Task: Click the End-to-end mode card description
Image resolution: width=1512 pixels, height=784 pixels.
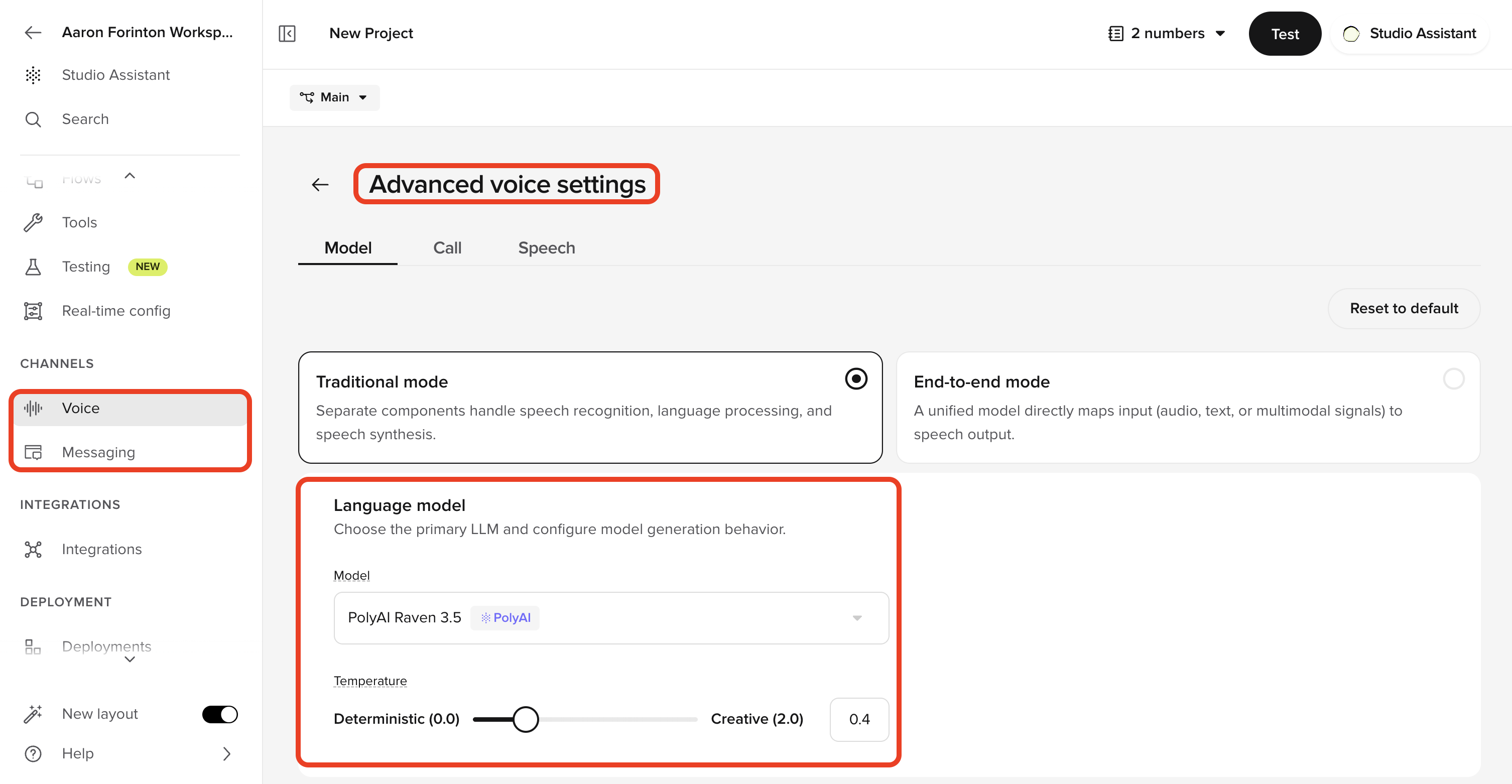Action: click(1158, 422)
